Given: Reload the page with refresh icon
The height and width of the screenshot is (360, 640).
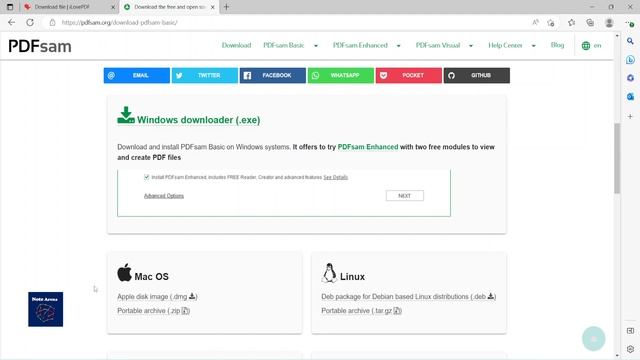Looking at the screenshot, I should (x=30, y=22).
